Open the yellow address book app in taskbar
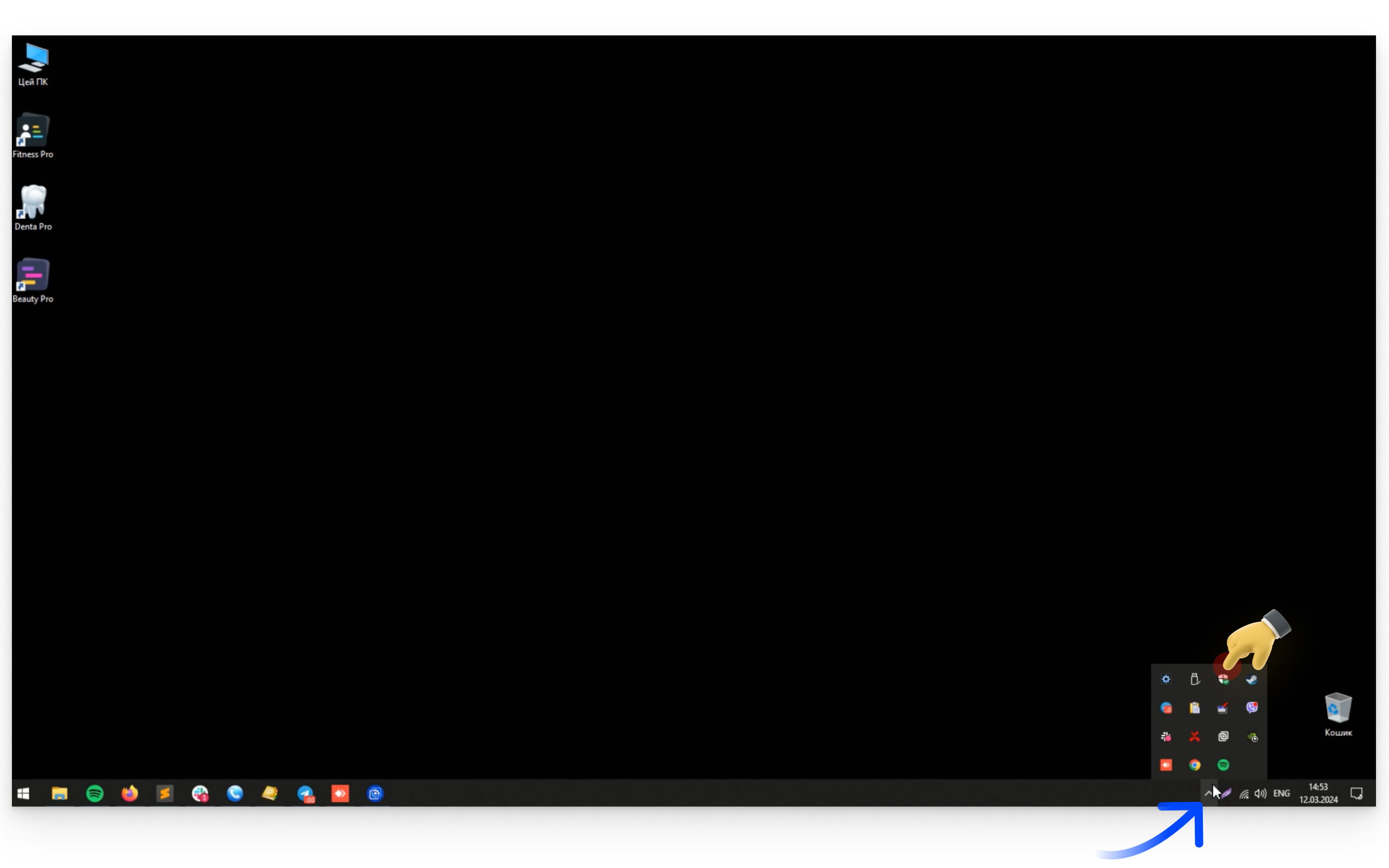This screenshot has width=1389, height=868. click(270, 793)
